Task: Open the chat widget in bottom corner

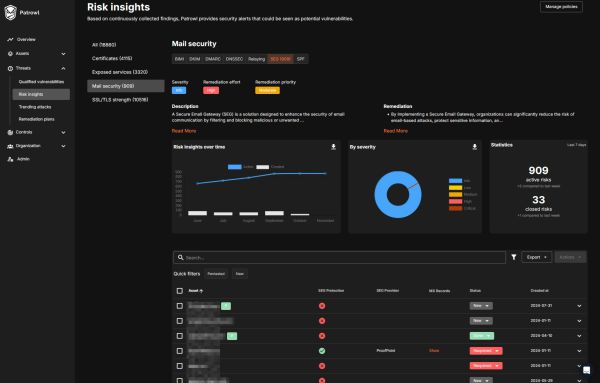Action: [x=586, y=370]
